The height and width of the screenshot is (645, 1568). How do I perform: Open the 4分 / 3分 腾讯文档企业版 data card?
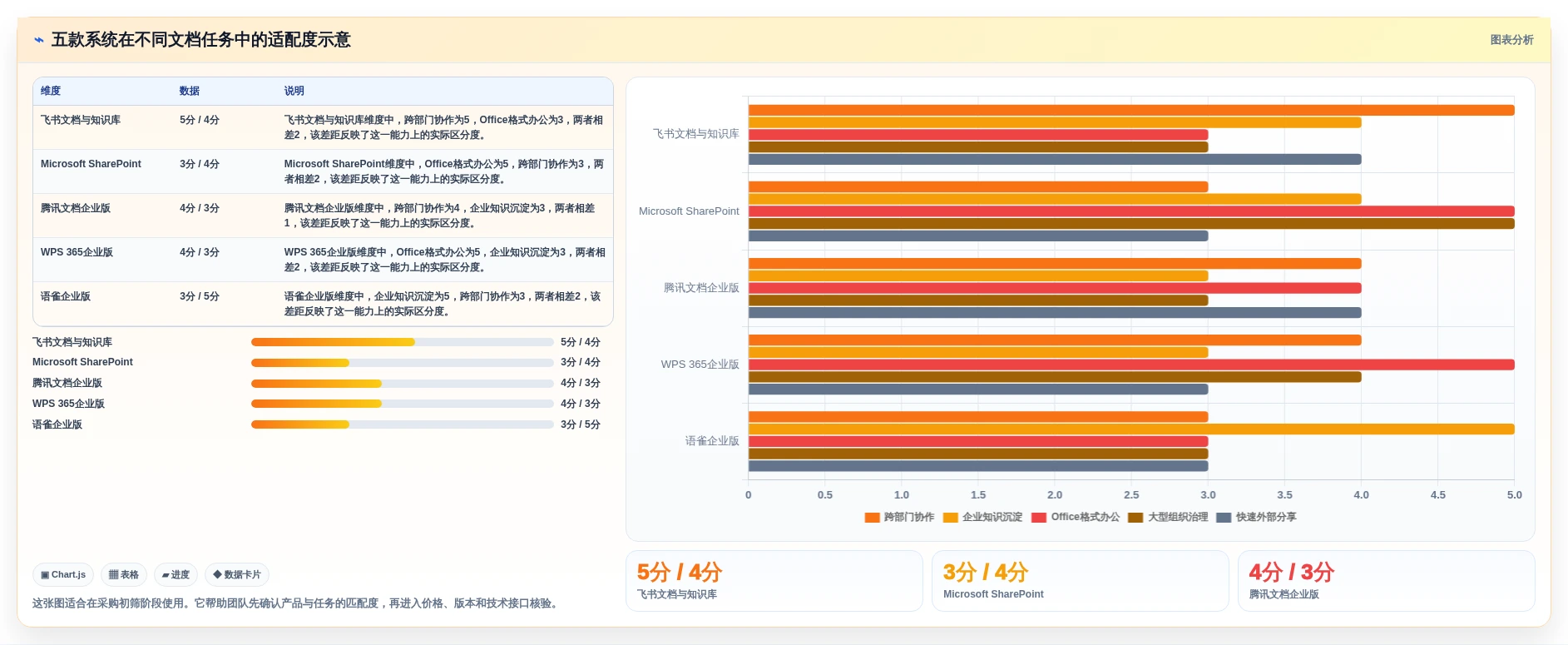[x=1387, y=581]
